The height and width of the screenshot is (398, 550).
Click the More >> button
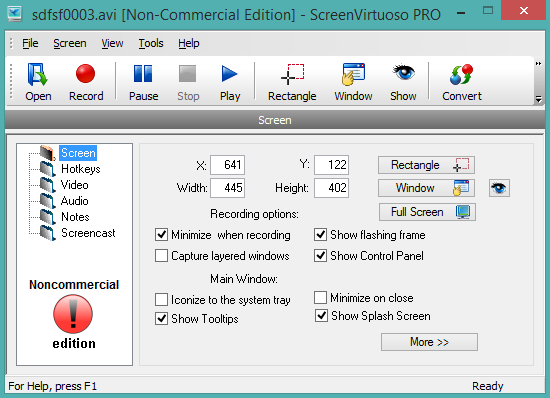(429, 342)
